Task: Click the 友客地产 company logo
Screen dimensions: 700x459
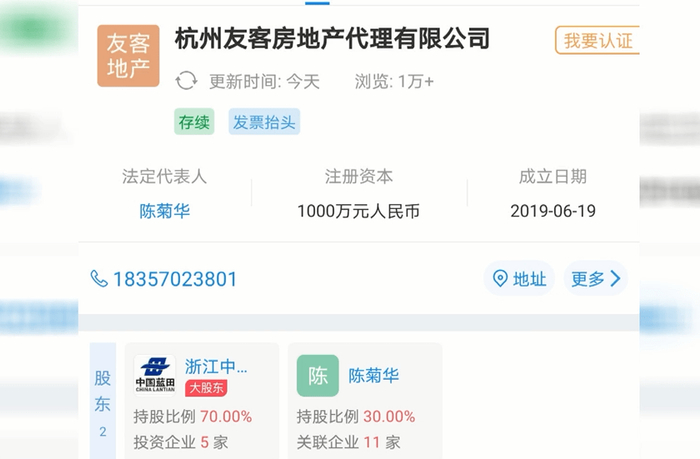Action: coord(128,56)
